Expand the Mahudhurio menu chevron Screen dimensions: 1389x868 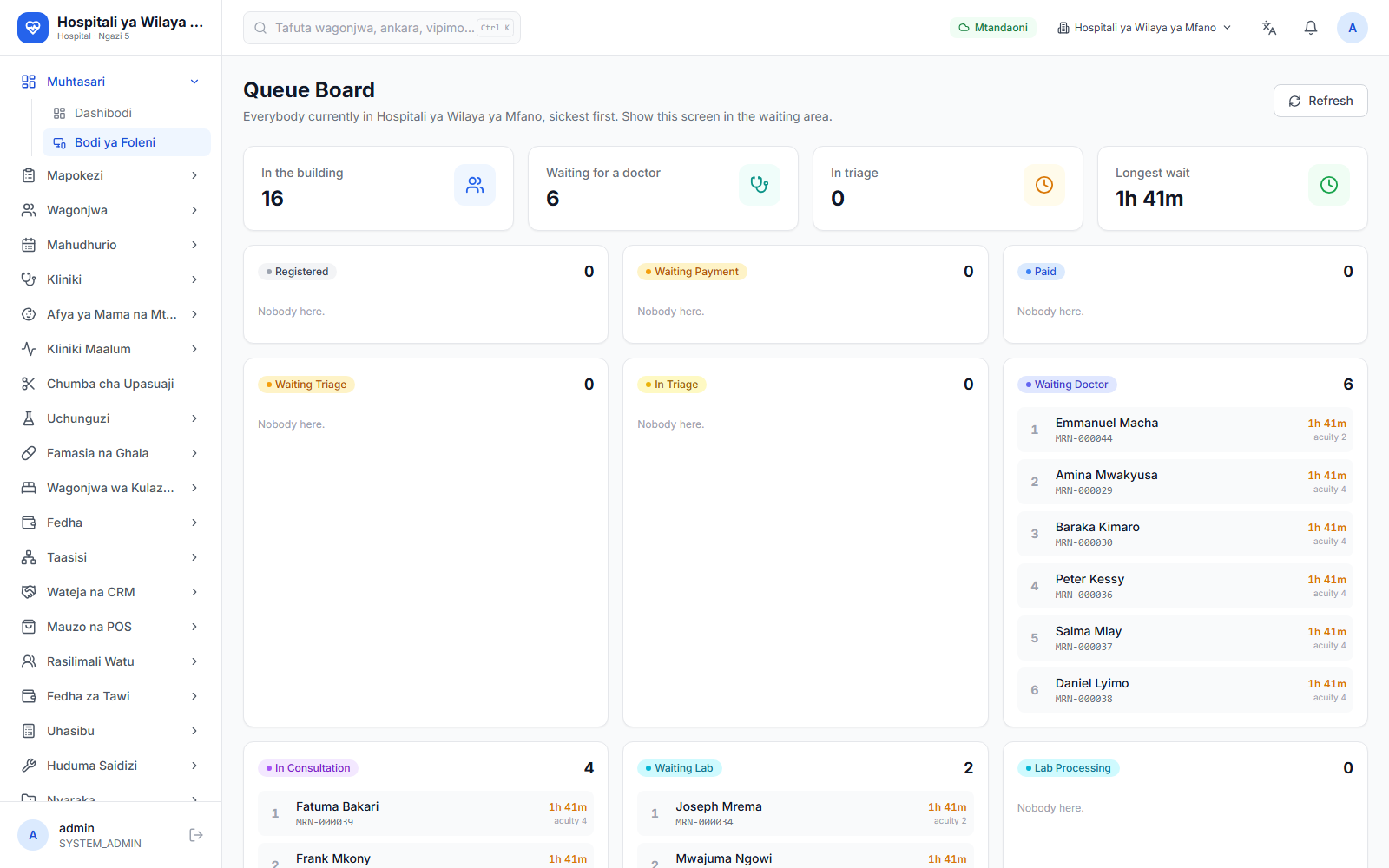coord(194,245)
